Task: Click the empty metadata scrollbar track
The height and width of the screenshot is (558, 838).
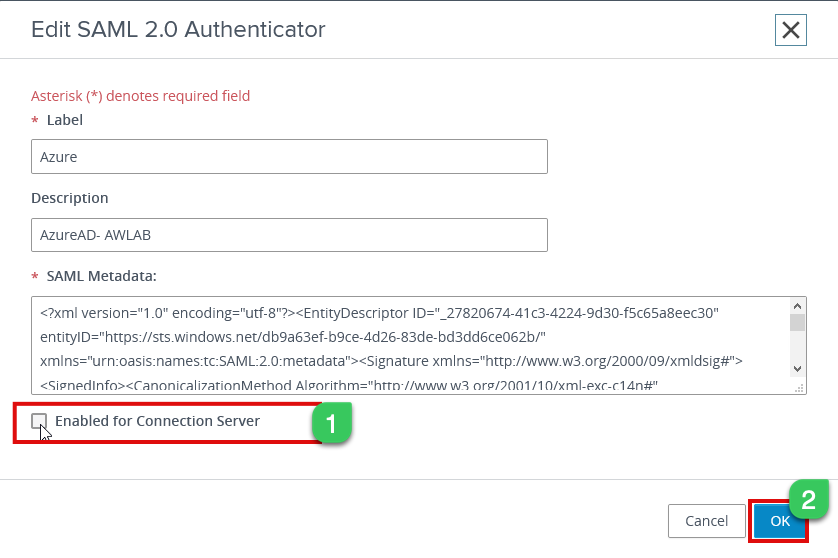Action: pyautogui.click(x=797, y=346)
